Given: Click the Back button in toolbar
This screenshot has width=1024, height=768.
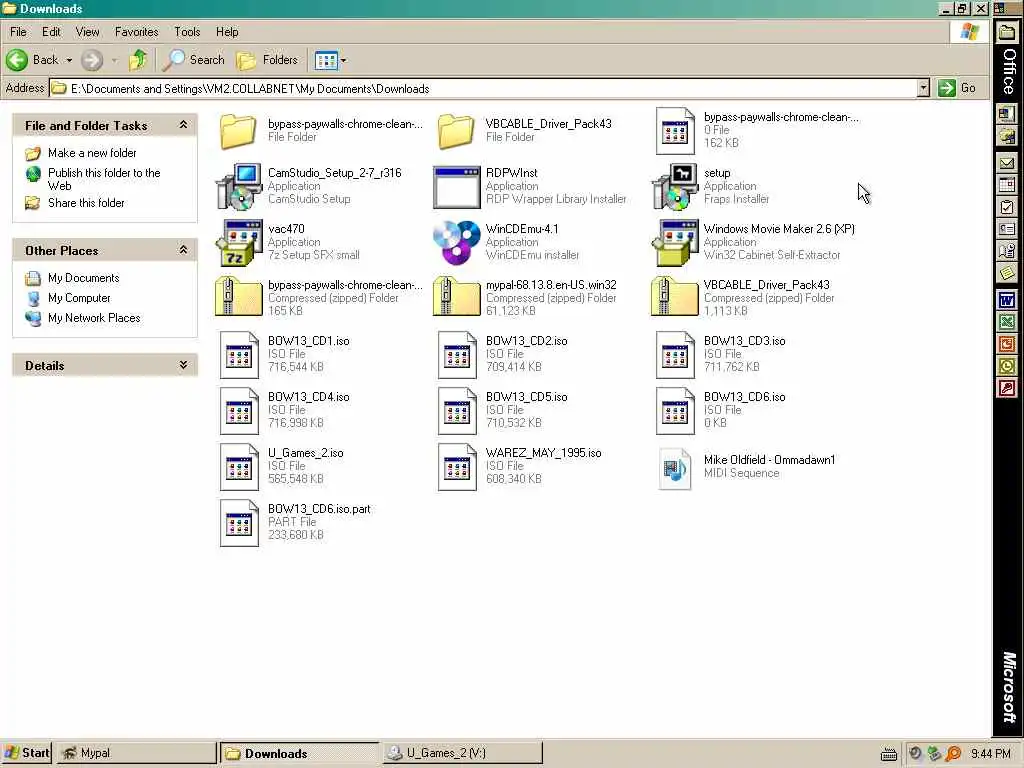Looking at the screenshot, I should (x=33, y=60).
